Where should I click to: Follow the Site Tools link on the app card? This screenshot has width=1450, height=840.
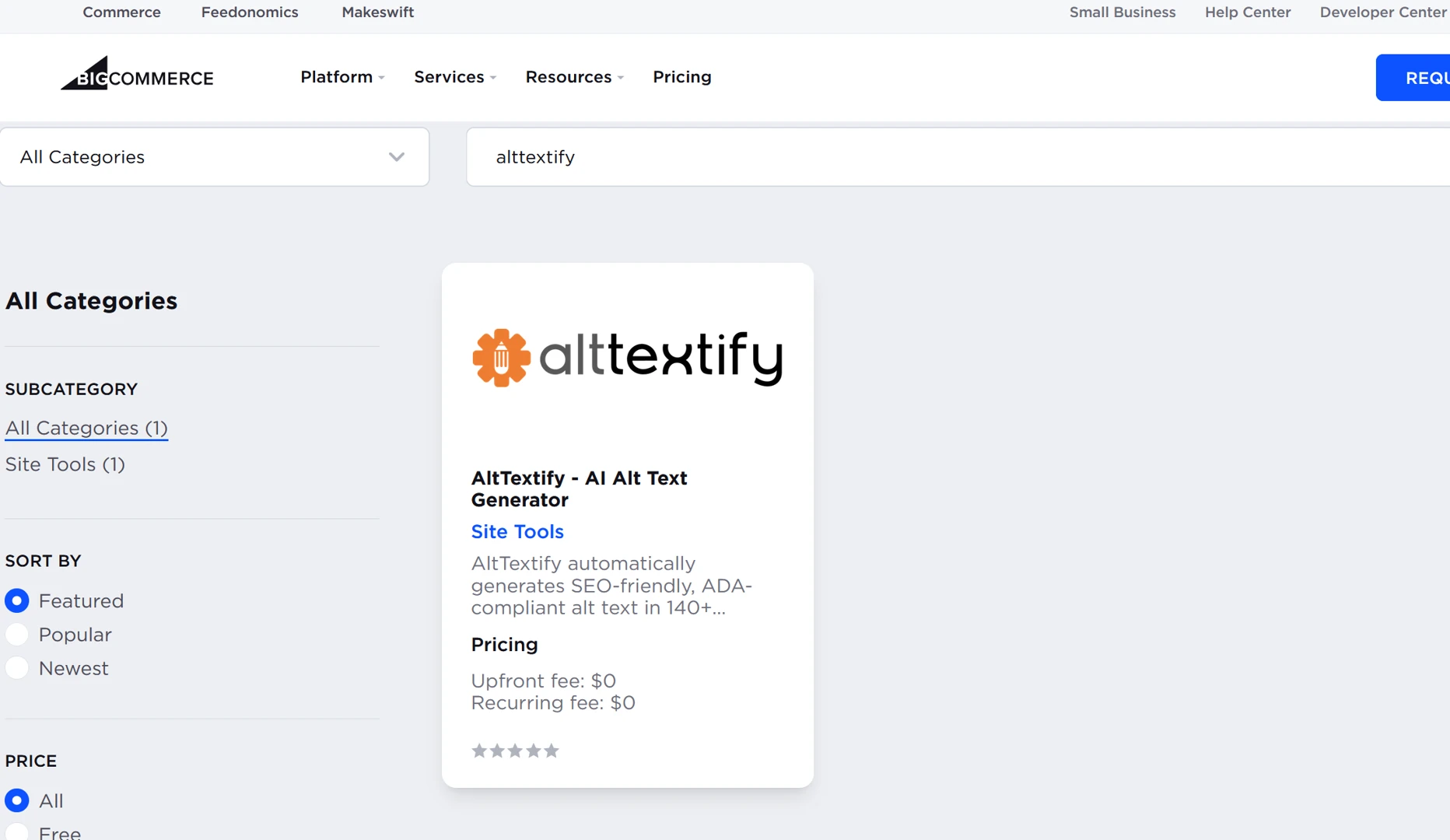(517, 531)
